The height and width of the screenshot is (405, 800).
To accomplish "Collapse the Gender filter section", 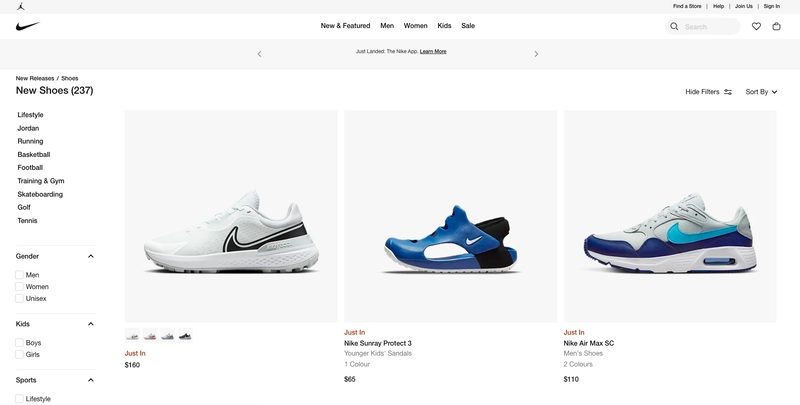I will click(x=91, y=256).
